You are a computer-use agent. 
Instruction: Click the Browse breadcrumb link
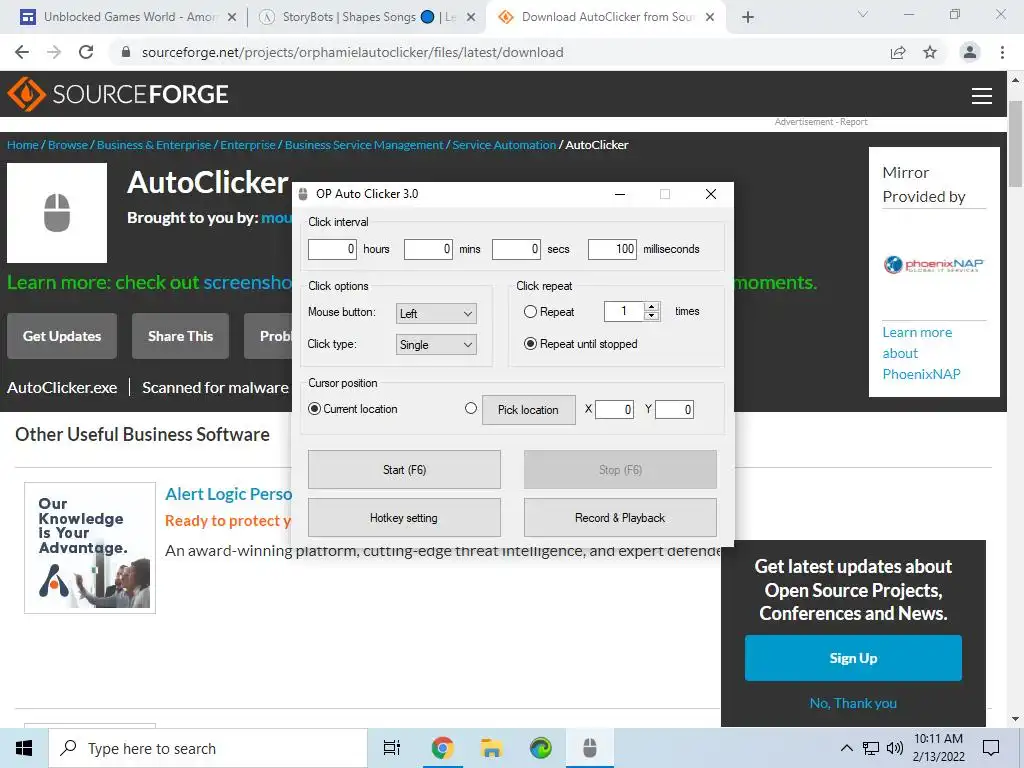click(x=68, y=145)
